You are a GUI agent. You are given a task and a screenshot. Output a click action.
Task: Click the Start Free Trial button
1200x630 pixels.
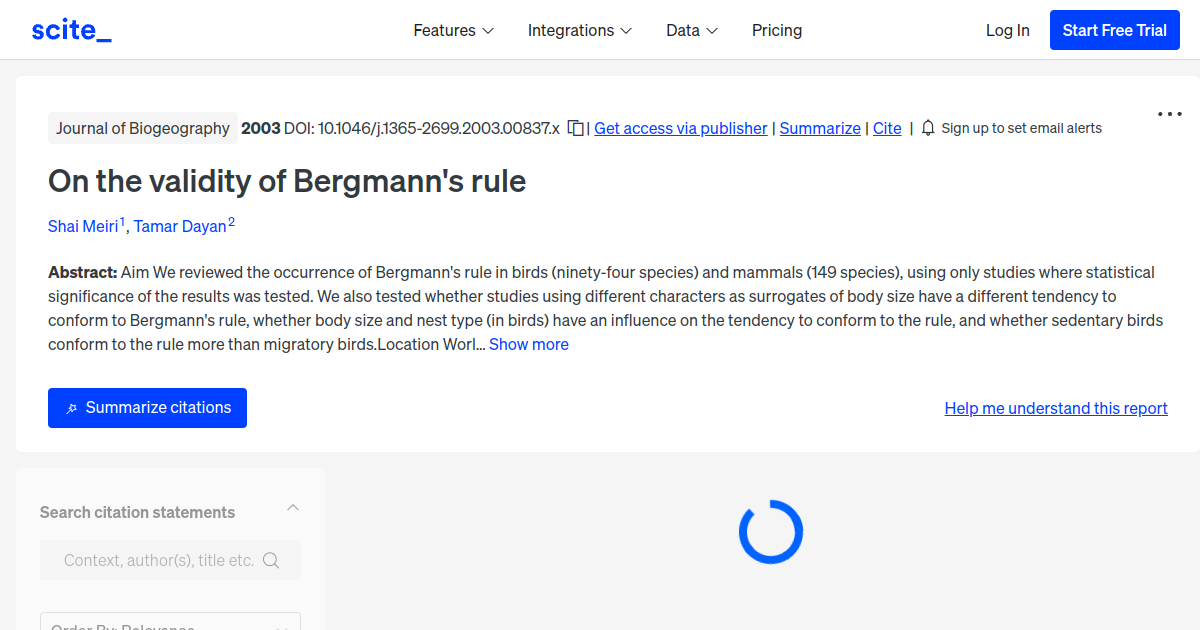[1114, 30]
